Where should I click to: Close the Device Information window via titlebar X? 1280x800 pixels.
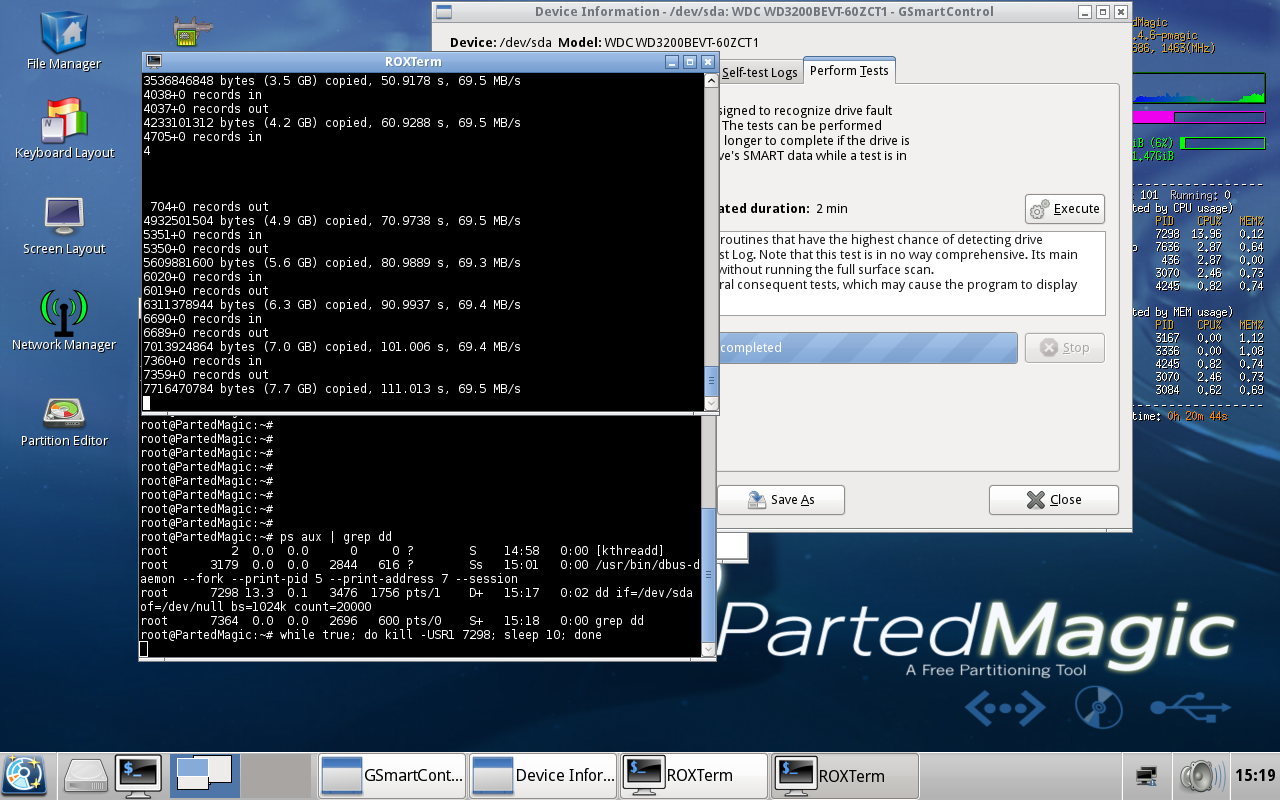point(1121,12)
